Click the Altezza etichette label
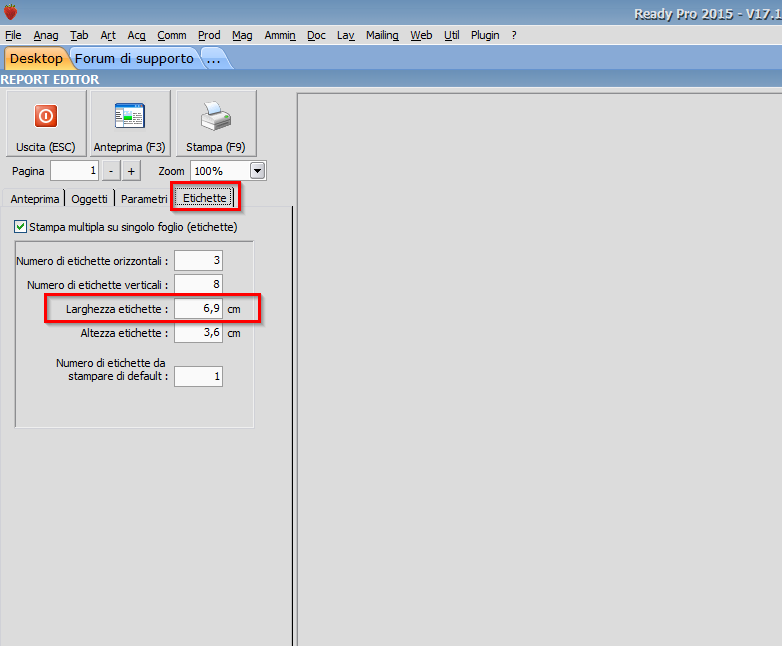 [124, 333]
